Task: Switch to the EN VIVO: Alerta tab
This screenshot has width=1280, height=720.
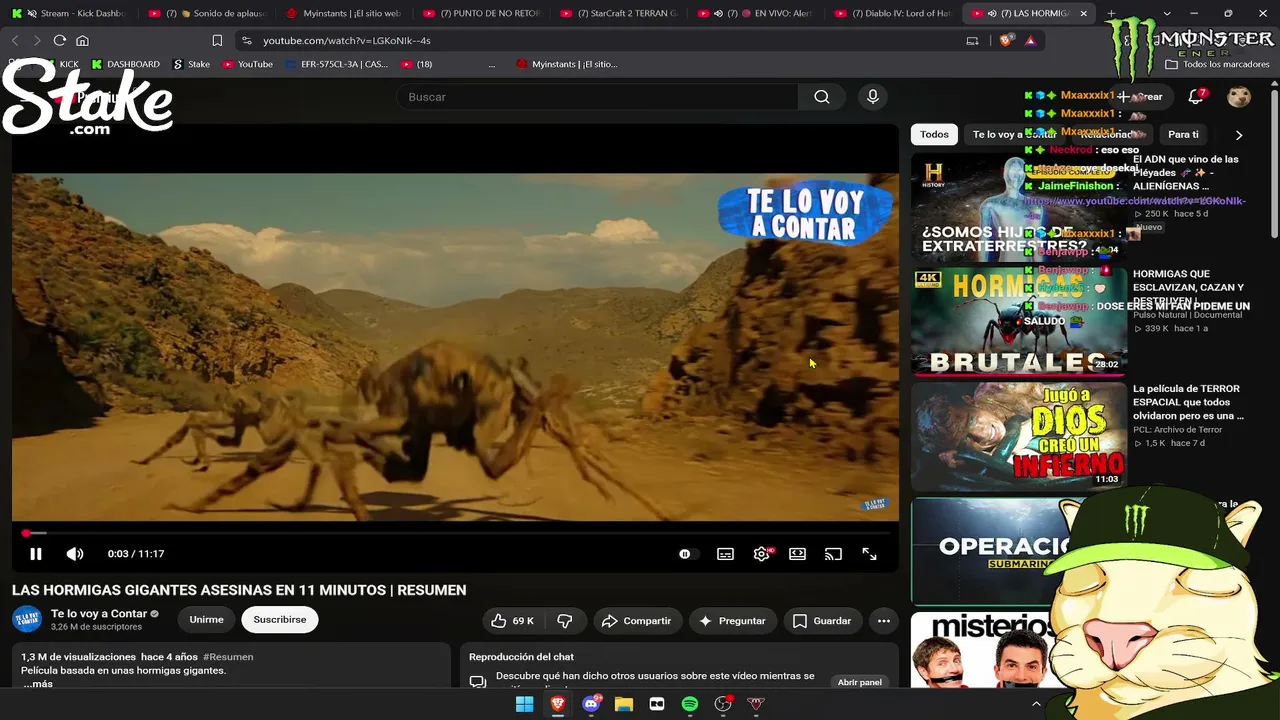Action: [756, 13]
